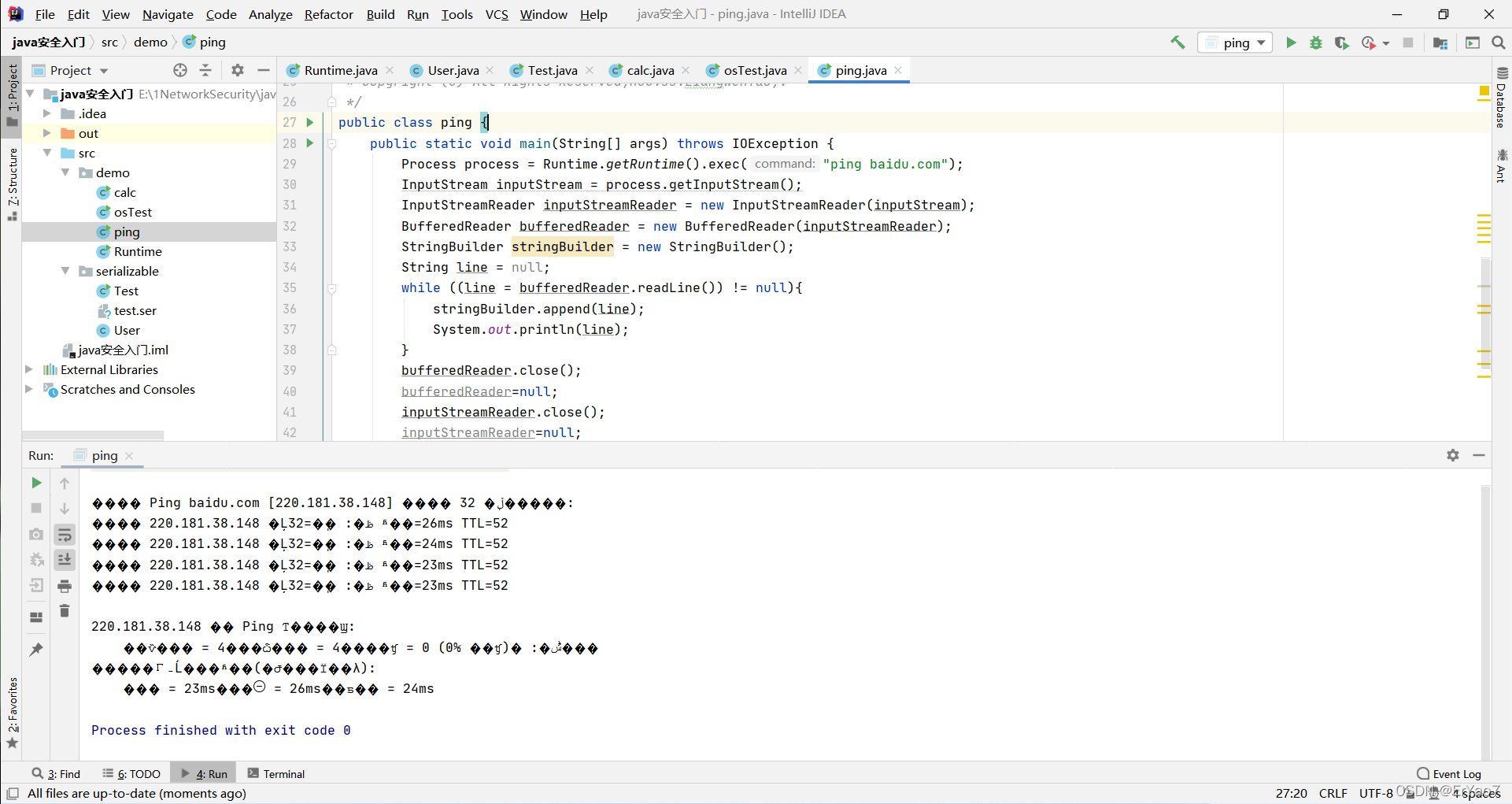Viewport: 1512px width, 804px height.
Task: Switch to the Terminal tool window
Action: tap(275, 773)
